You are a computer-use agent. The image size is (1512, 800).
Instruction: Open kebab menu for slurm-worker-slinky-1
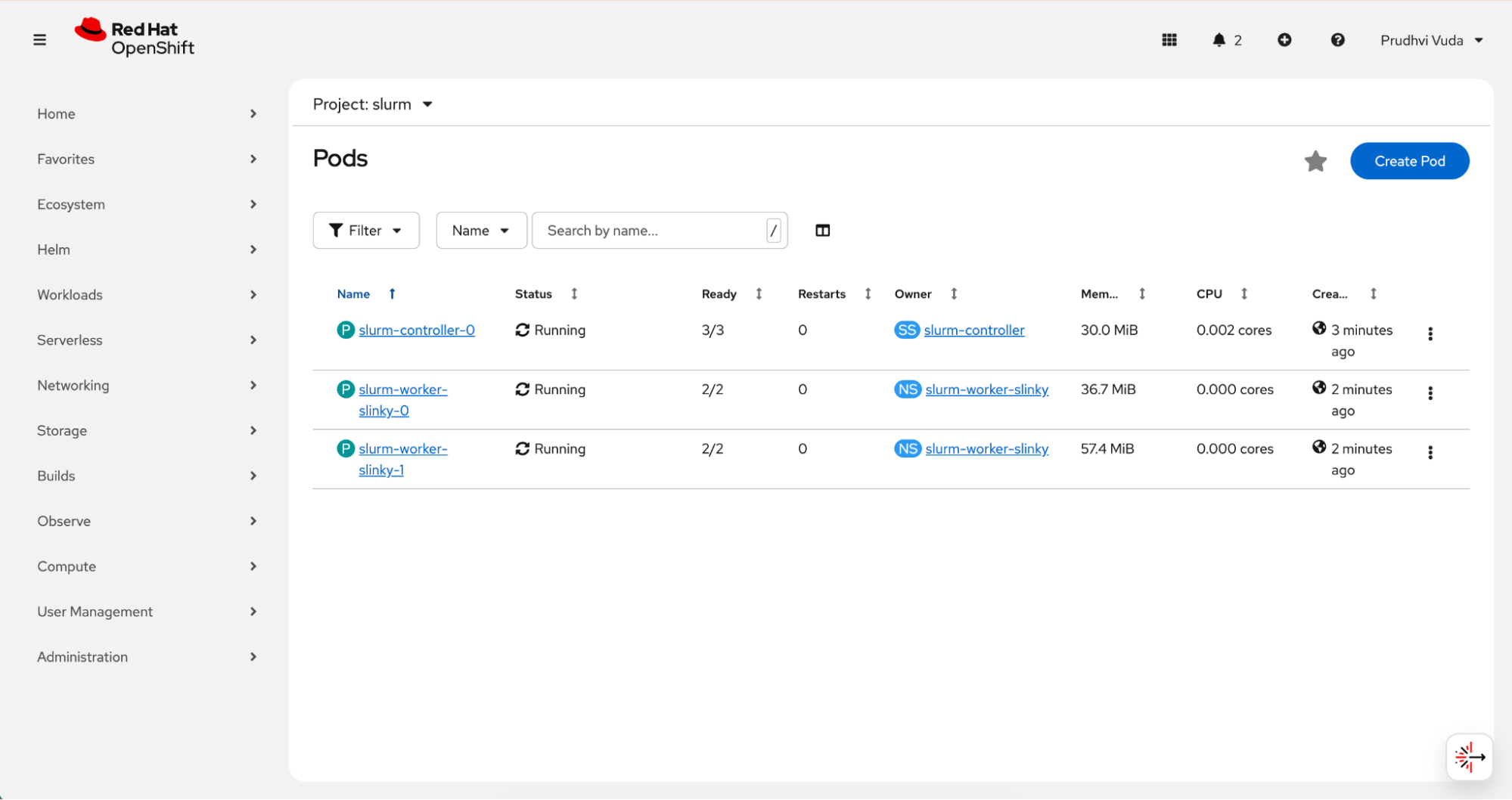coord(1430,452)
